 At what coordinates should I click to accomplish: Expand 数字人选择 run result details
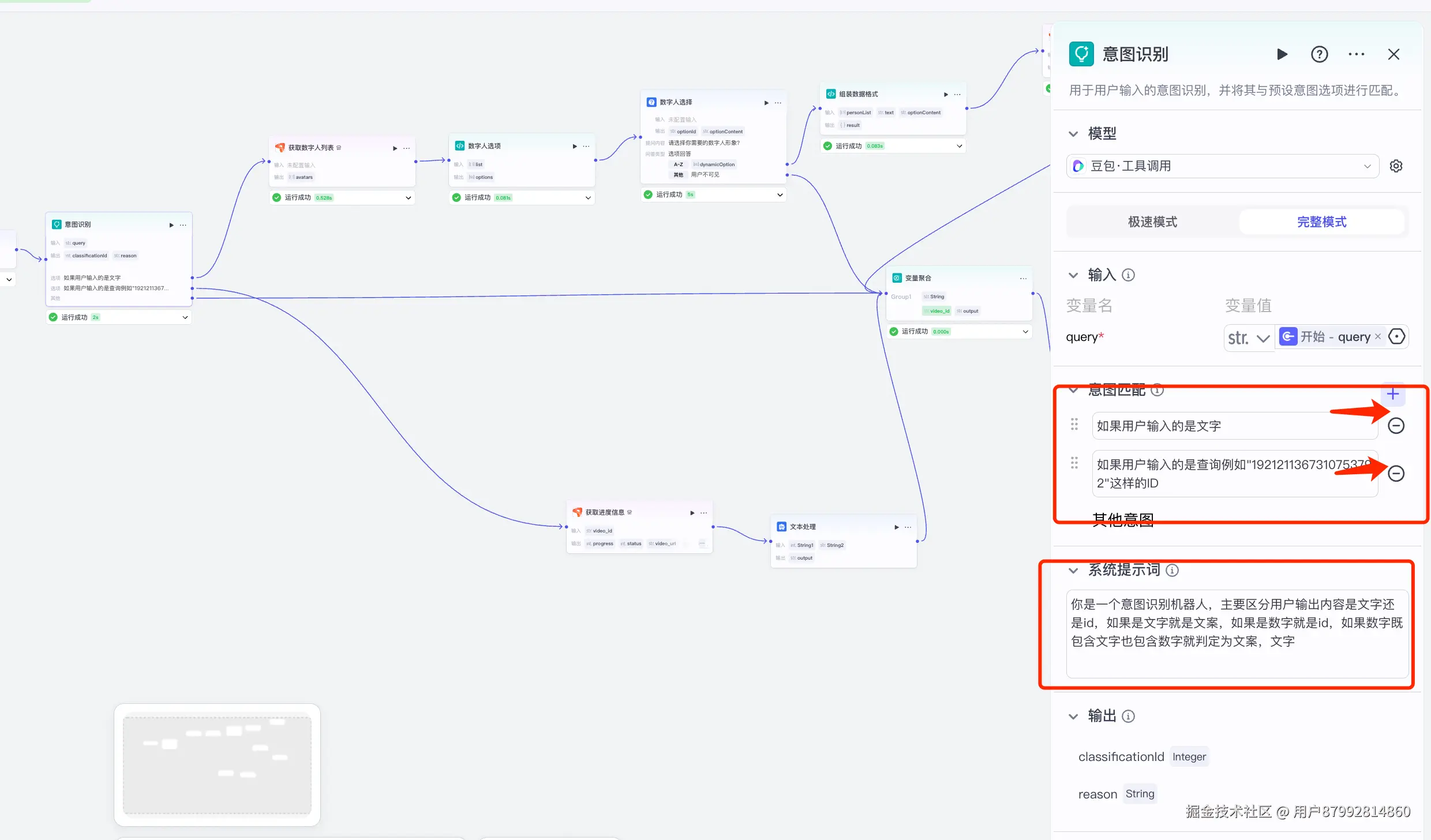tap(780, 195)
